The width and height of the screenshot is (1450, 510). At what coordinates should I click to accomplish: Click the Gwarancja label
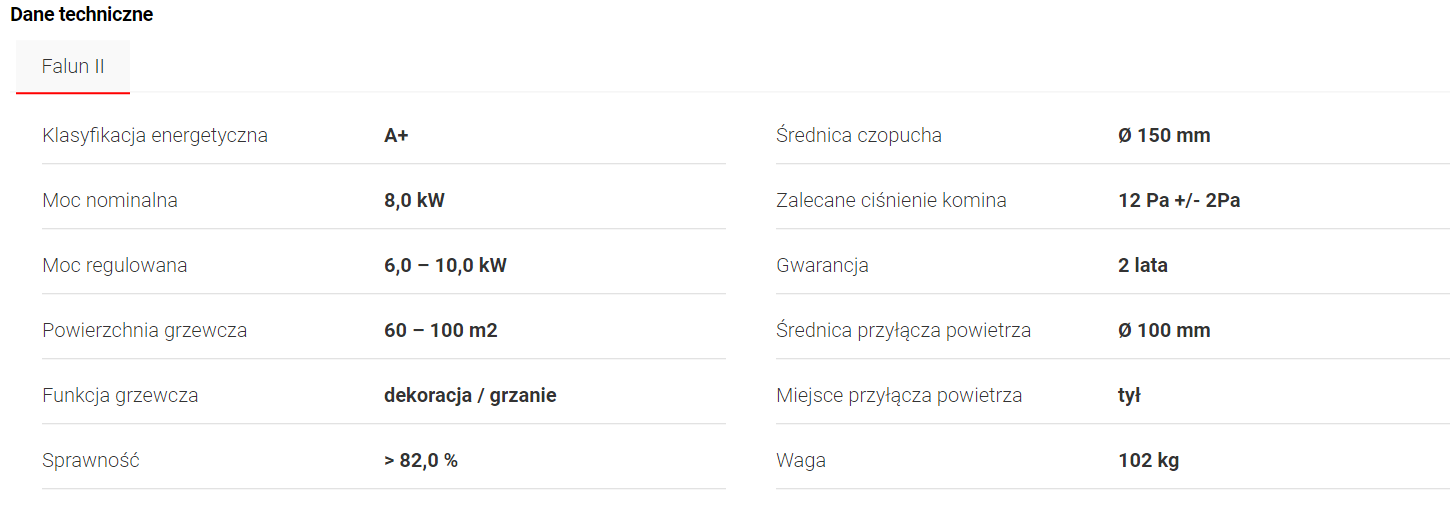pos(822,265)
